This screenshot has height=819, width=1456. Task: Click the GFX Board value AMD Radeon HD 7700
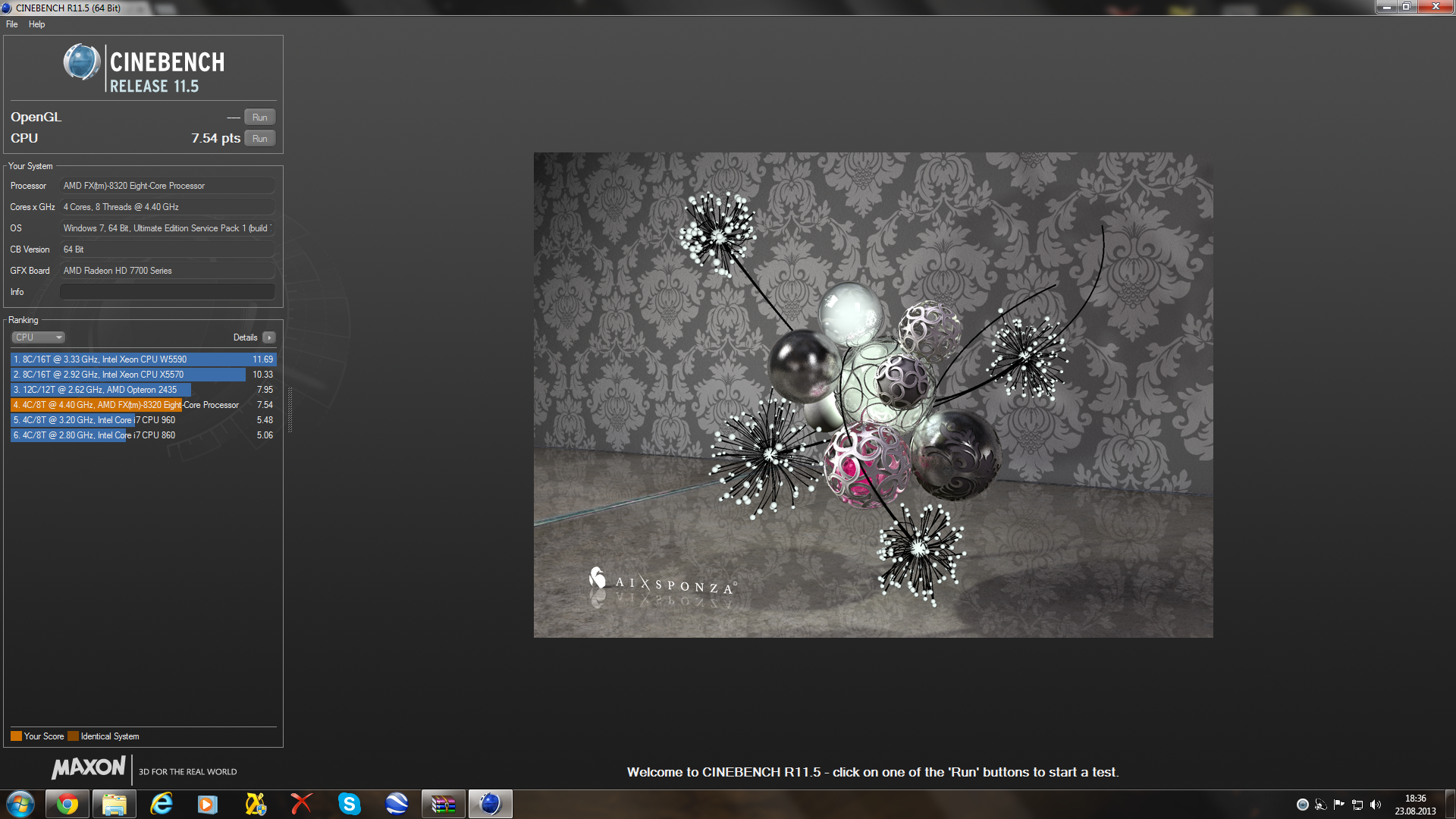[167, 271]
